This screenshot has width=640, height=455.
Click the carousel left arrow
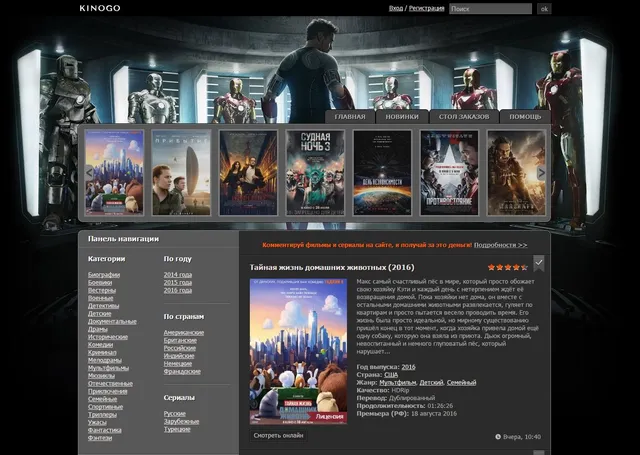88,172
